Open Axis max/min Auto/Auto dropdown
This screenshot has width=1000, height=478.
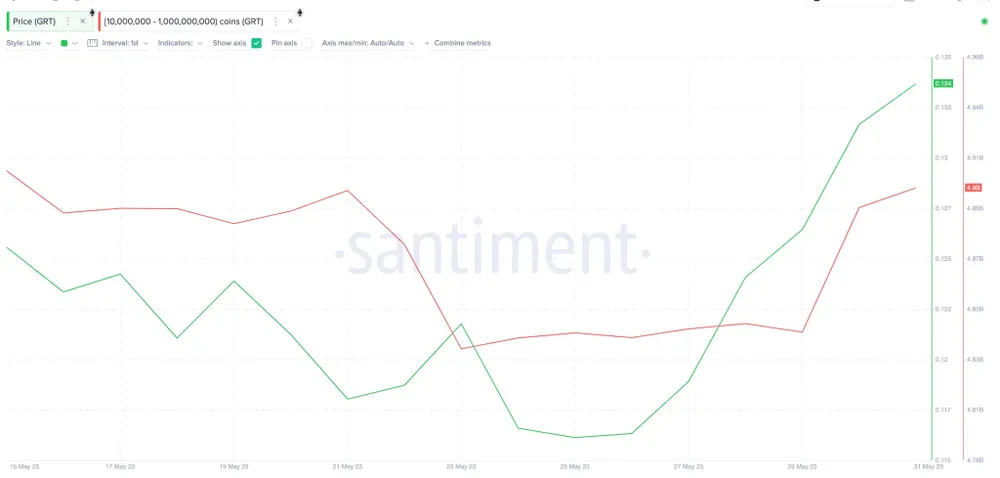pos(367,43)
